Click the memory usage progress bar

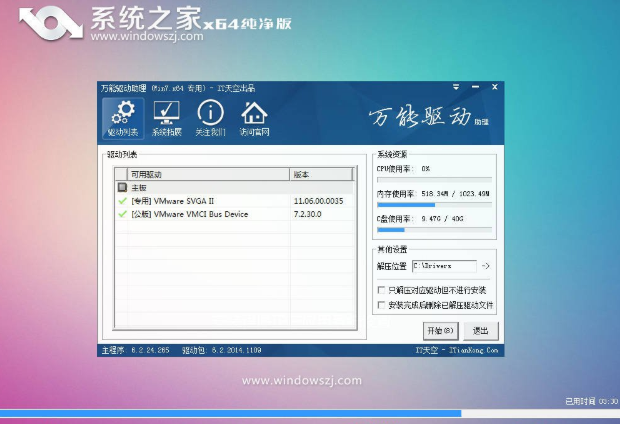[434, 205]
